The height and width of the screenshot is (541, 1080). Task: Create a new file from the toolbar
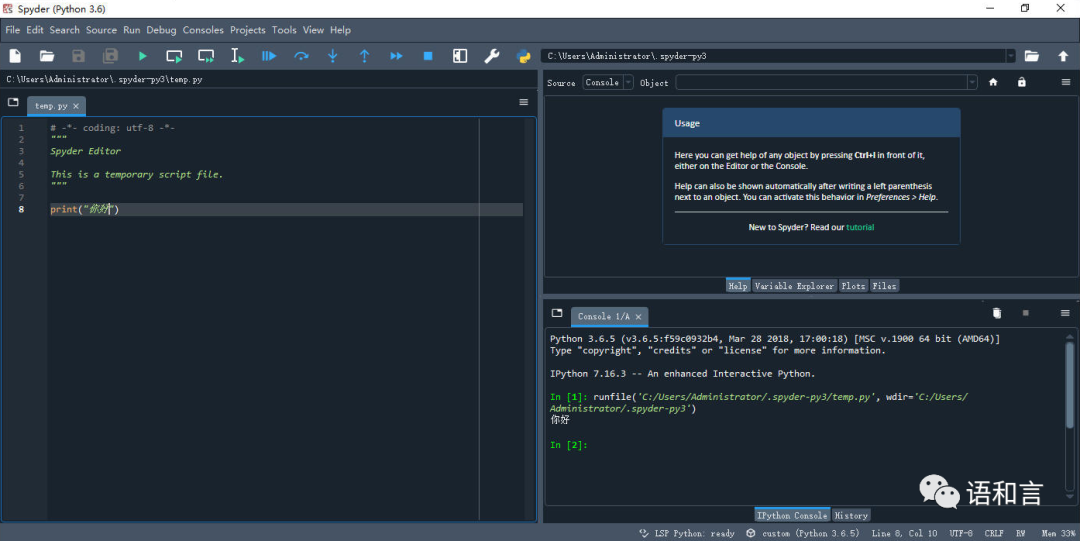(15, 56)
